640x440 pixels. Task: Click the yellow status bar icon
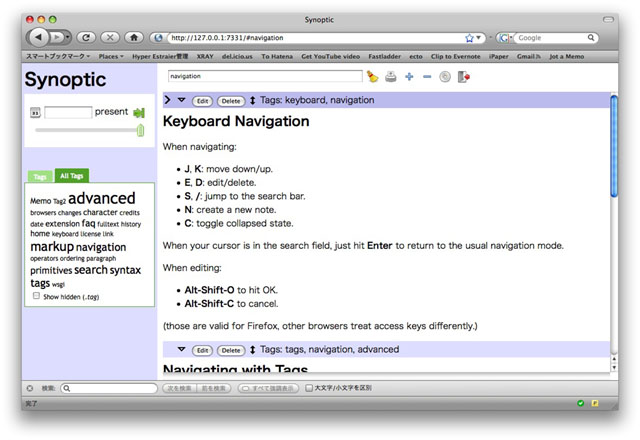coord(595,403)
